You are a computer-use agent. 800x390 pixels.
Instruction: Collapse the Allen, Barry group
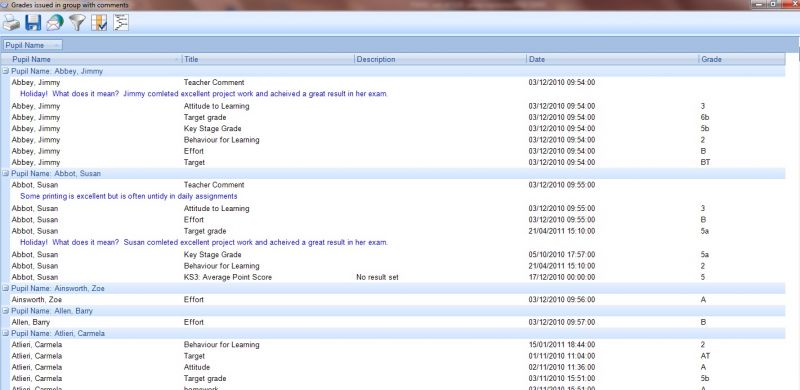coord(6,311)
